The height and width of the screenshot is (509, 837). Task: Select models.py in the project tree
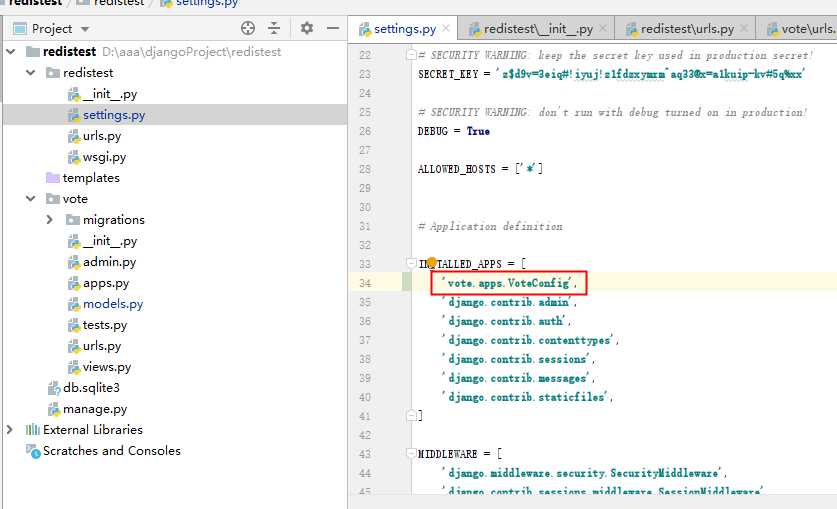pyautogui.click(x=113, y=304)
